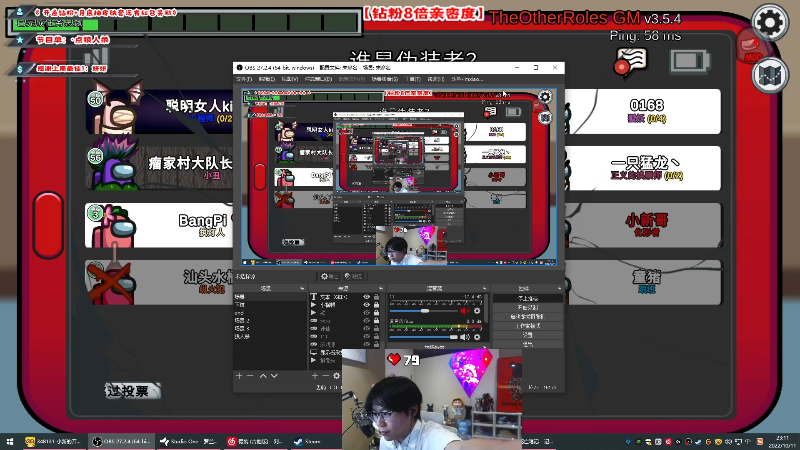Pop out the Controls dock header icon
Viewport: 800px width, 450px height.
coord(559,288)
